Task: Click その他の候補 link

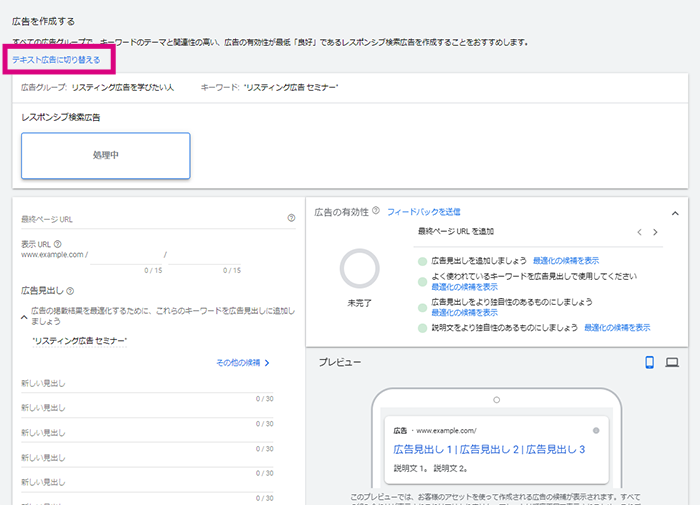Action: (243, 363)
